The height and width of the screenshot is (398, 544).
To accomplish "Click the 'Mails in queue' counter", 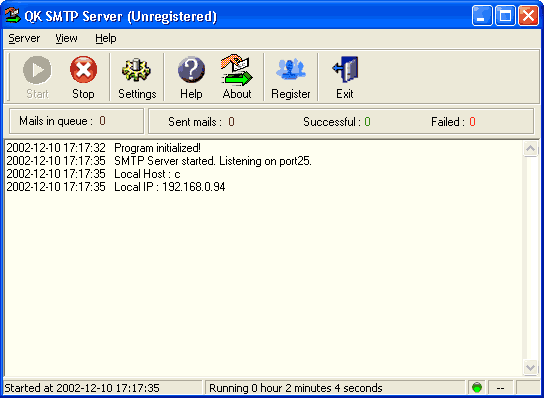I will 102,121.
